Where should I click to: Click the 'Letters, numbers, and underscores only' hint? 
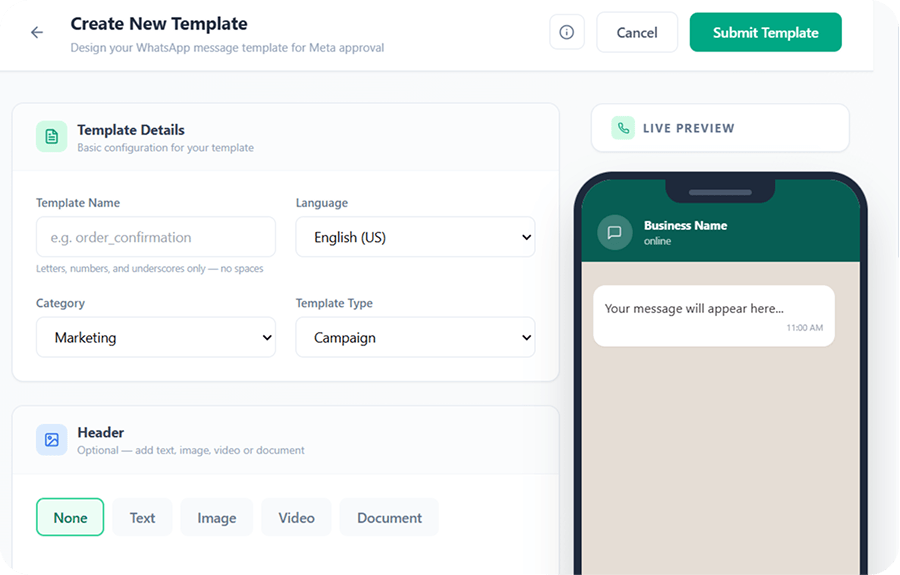click(x=150, y=269)
